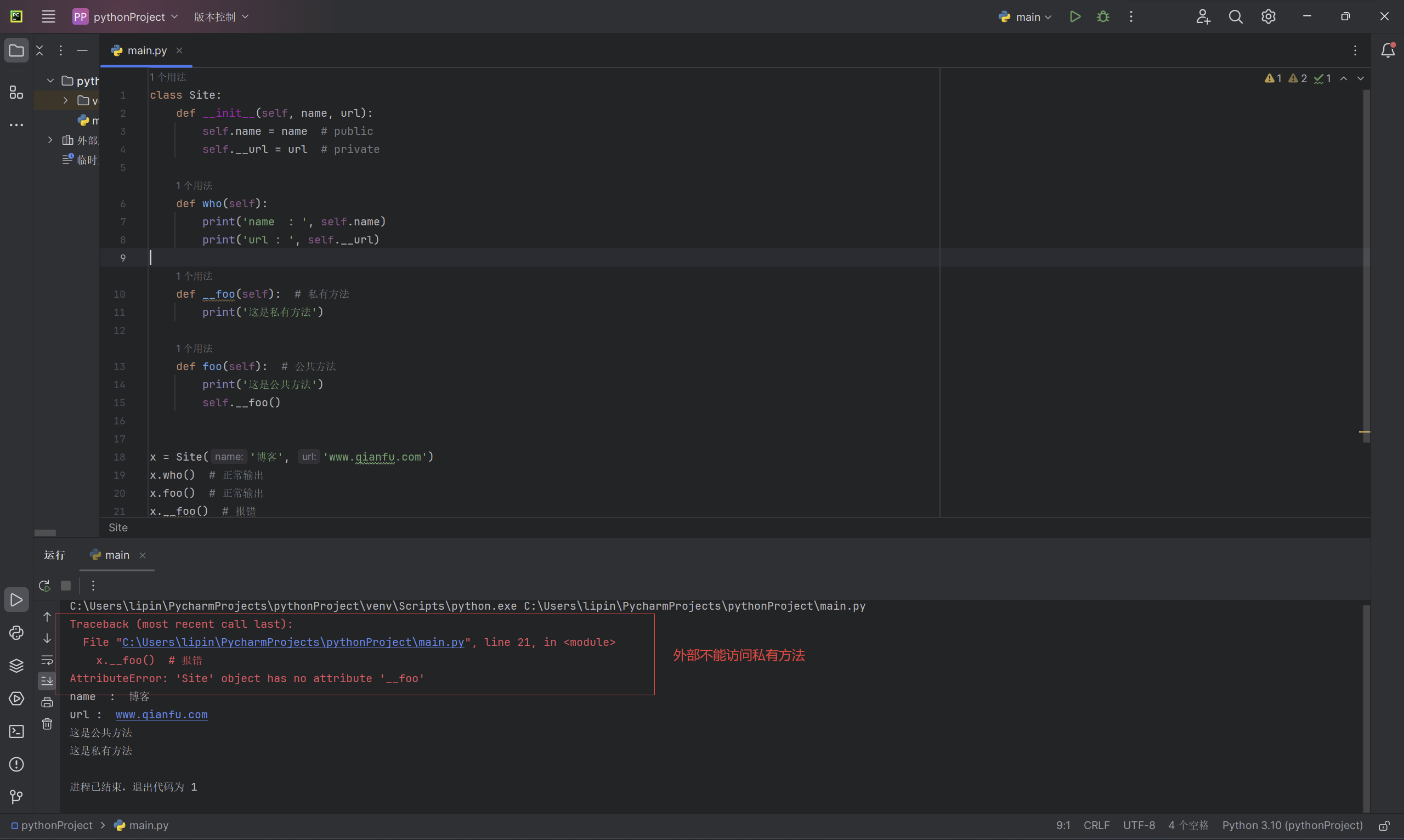Hide the project panel
The image size is (1404, 840).
tap(82, 50)
